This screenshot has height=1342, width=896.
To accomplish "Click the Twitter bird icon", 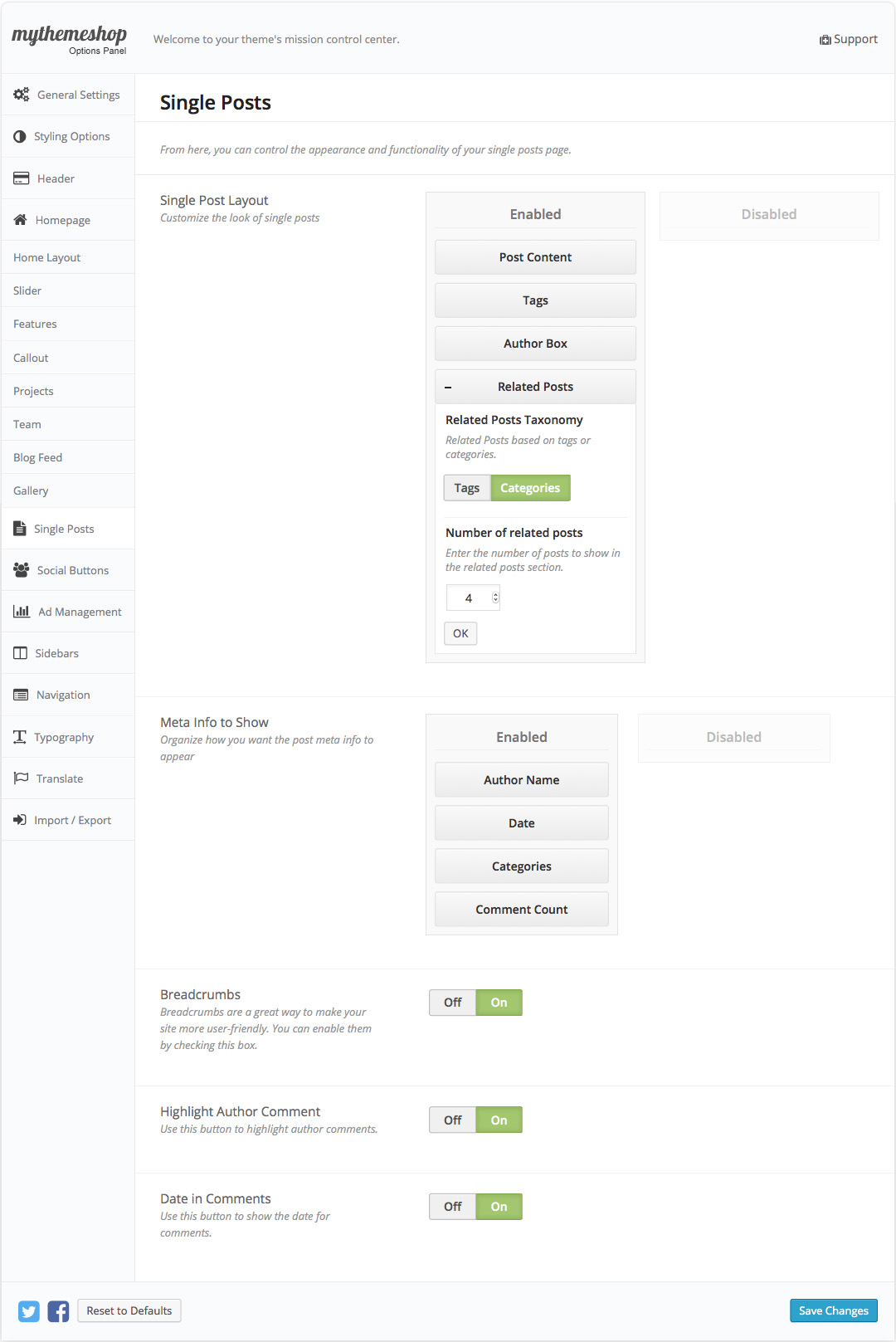I will (28, 1310).
